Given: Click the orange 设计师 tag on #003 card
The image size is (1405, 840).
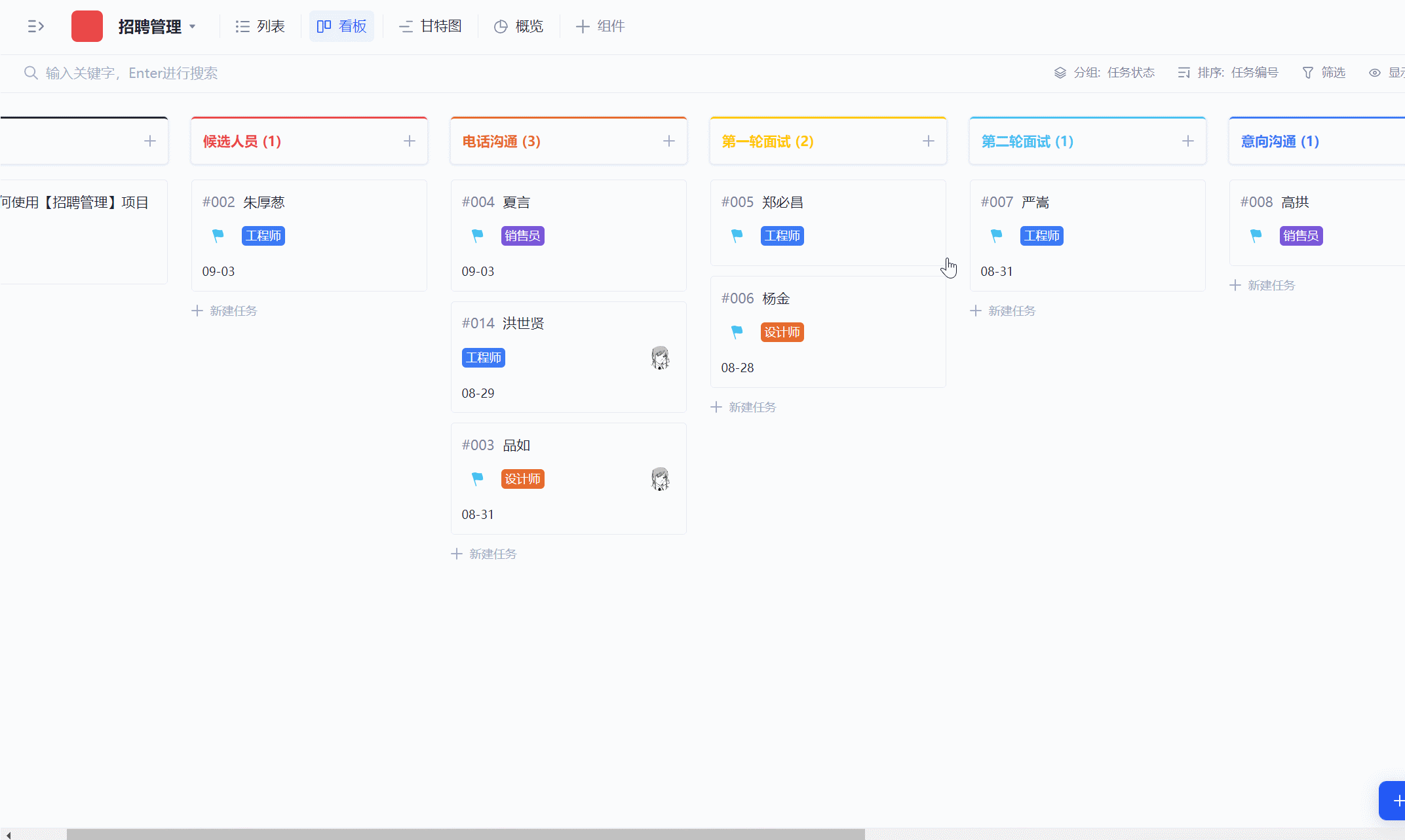Looking at the screenshot, I should pyautogui.click(x=522, y=479).
